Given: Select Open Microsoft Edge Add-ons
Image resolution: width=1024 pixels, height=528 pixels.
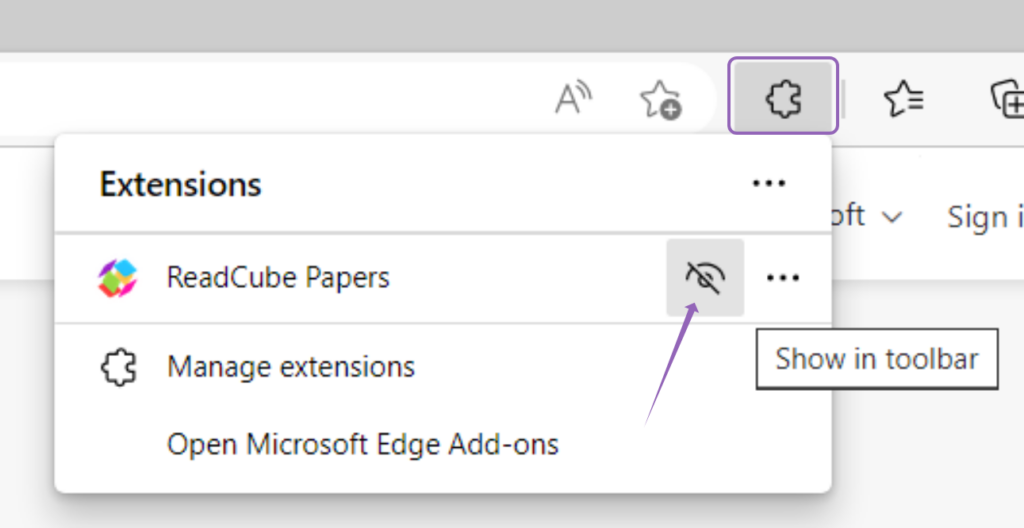Looking at the screenshot, I should [x=362, y=443].
